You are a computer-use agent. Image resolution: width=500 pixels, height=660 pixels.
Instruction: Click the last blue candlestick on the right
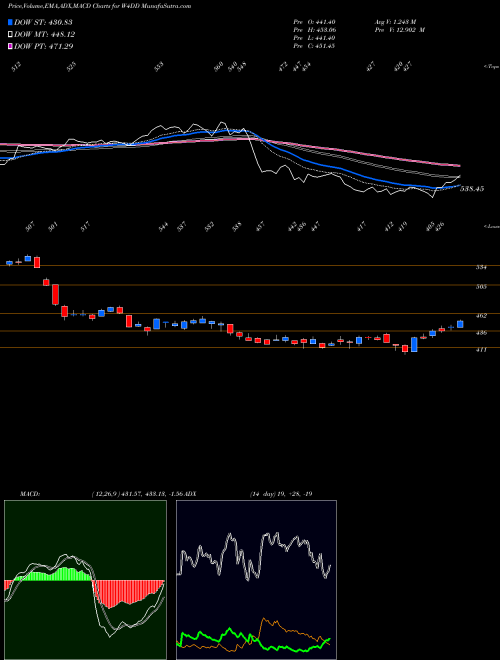460,324
